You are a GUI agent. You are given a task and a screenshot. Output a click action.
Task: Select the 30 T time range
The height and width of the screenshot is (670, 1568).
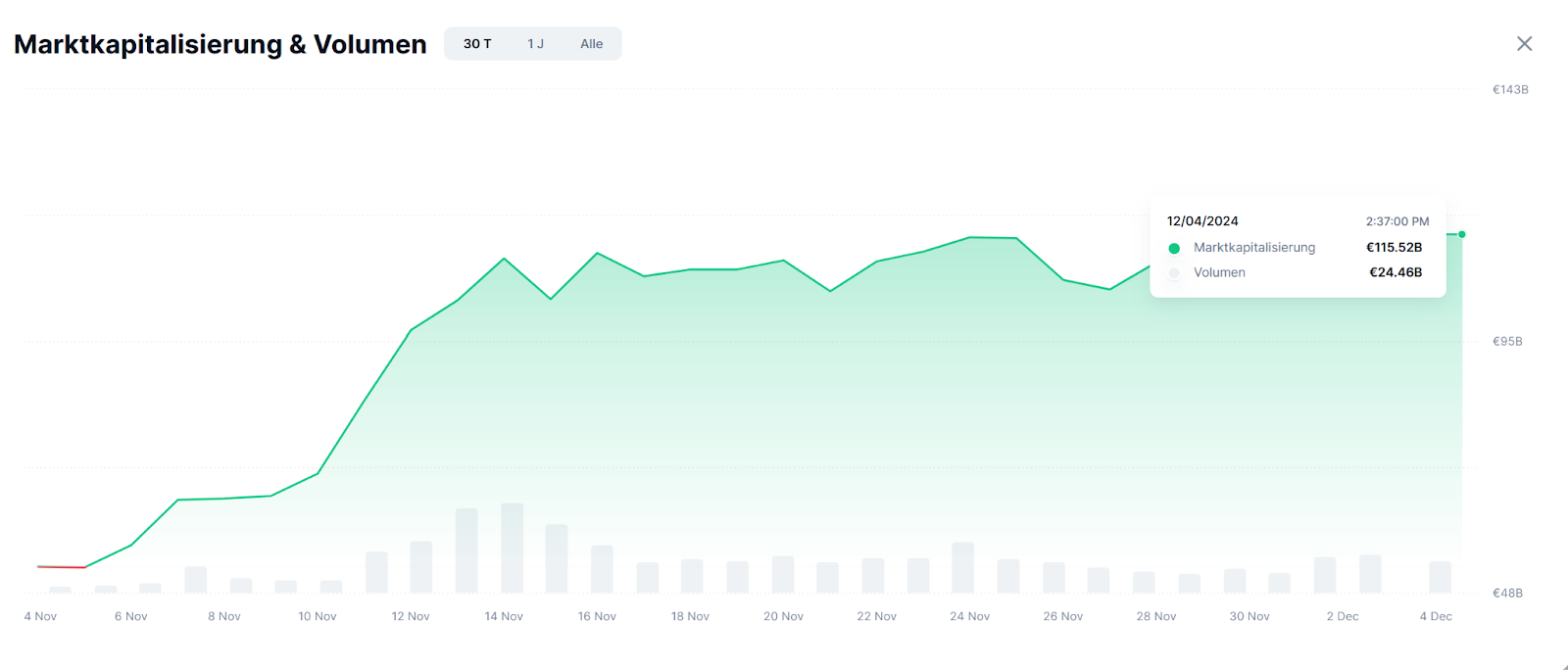[x=477, y=44]
